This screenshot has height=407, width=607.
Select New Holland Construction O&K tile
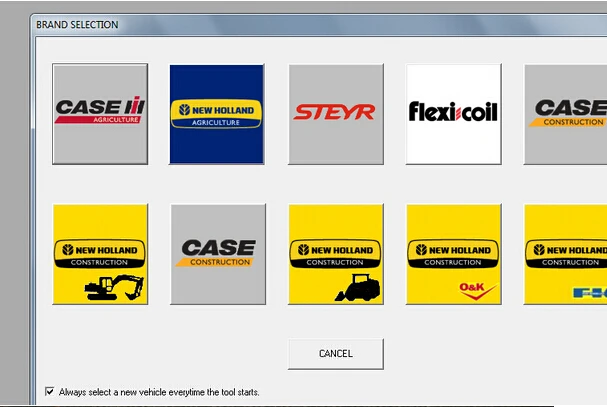[453, 254]
